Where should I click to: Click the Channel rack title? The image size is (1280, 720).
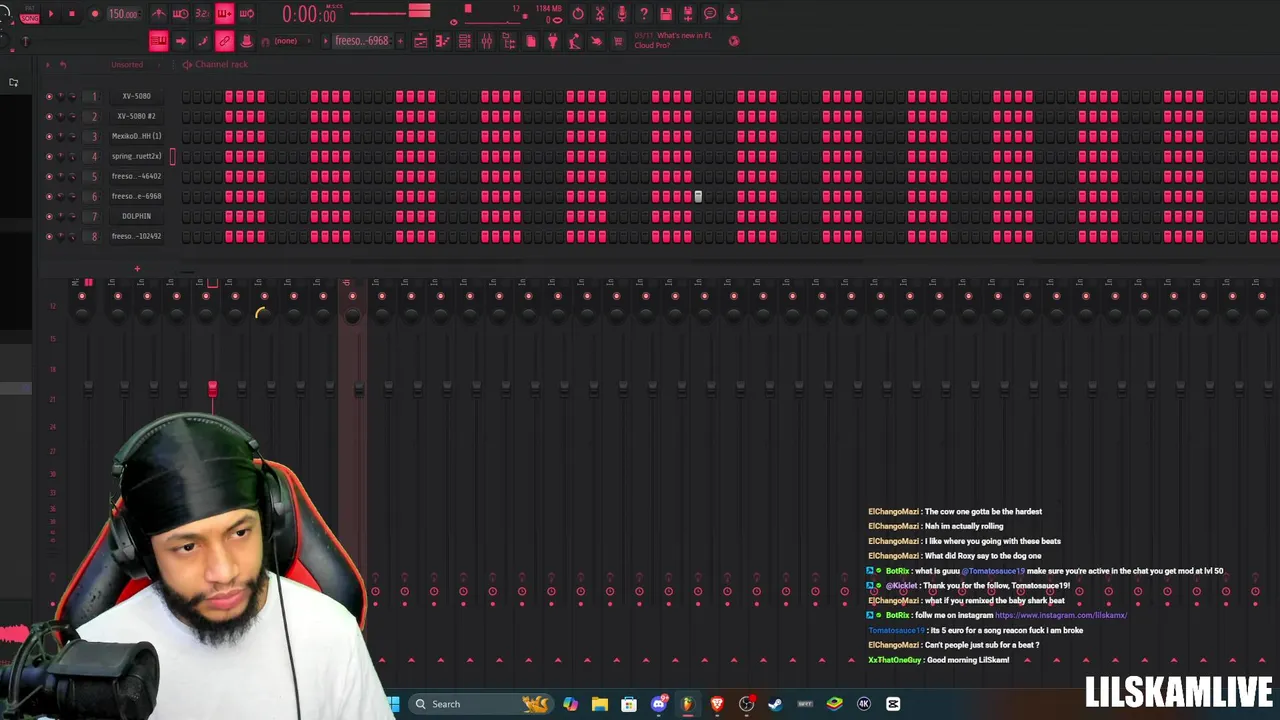click(221, 64)
